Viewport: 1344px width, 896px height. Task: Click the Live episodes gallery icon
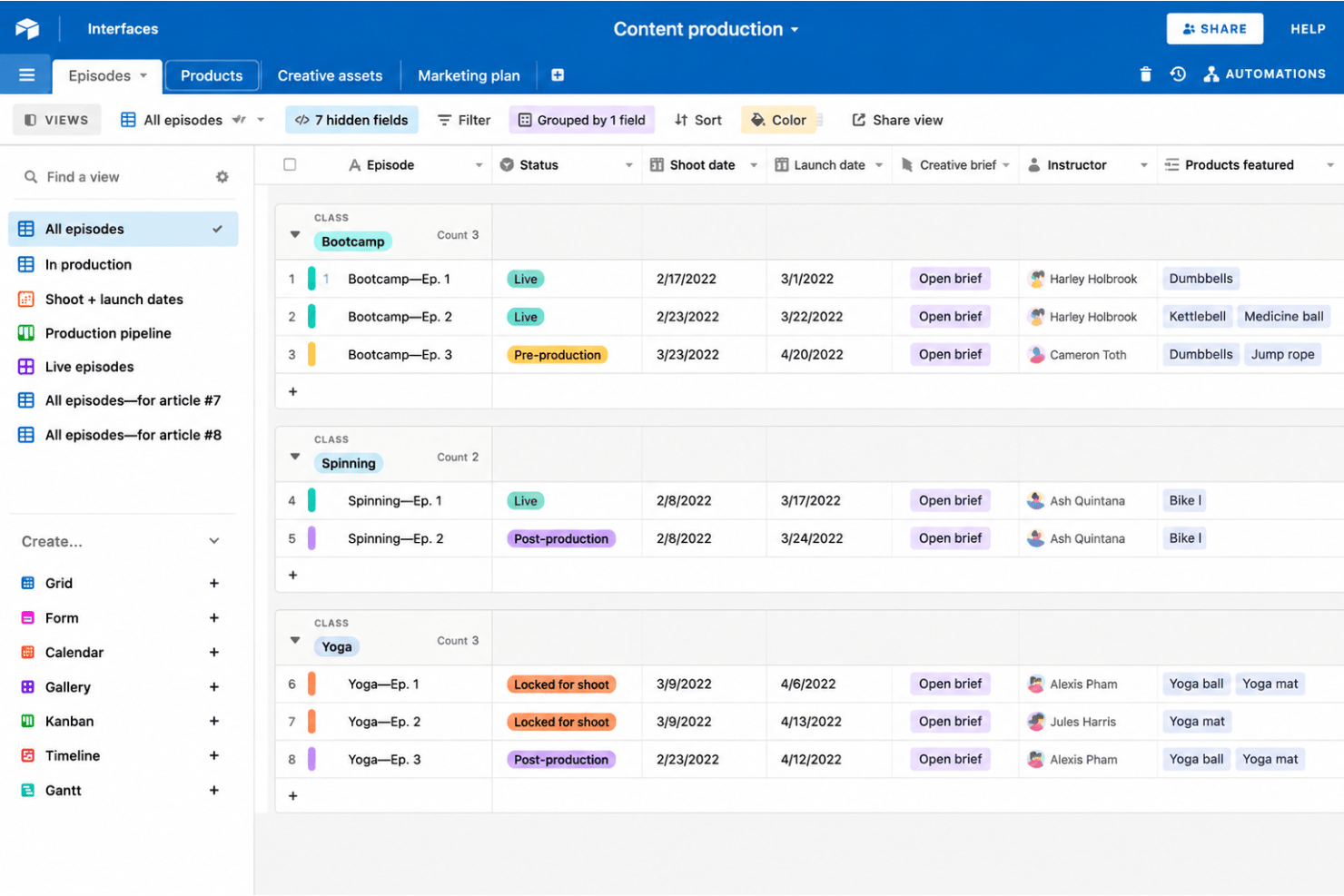pyautogui.click(x=26, y=367)
